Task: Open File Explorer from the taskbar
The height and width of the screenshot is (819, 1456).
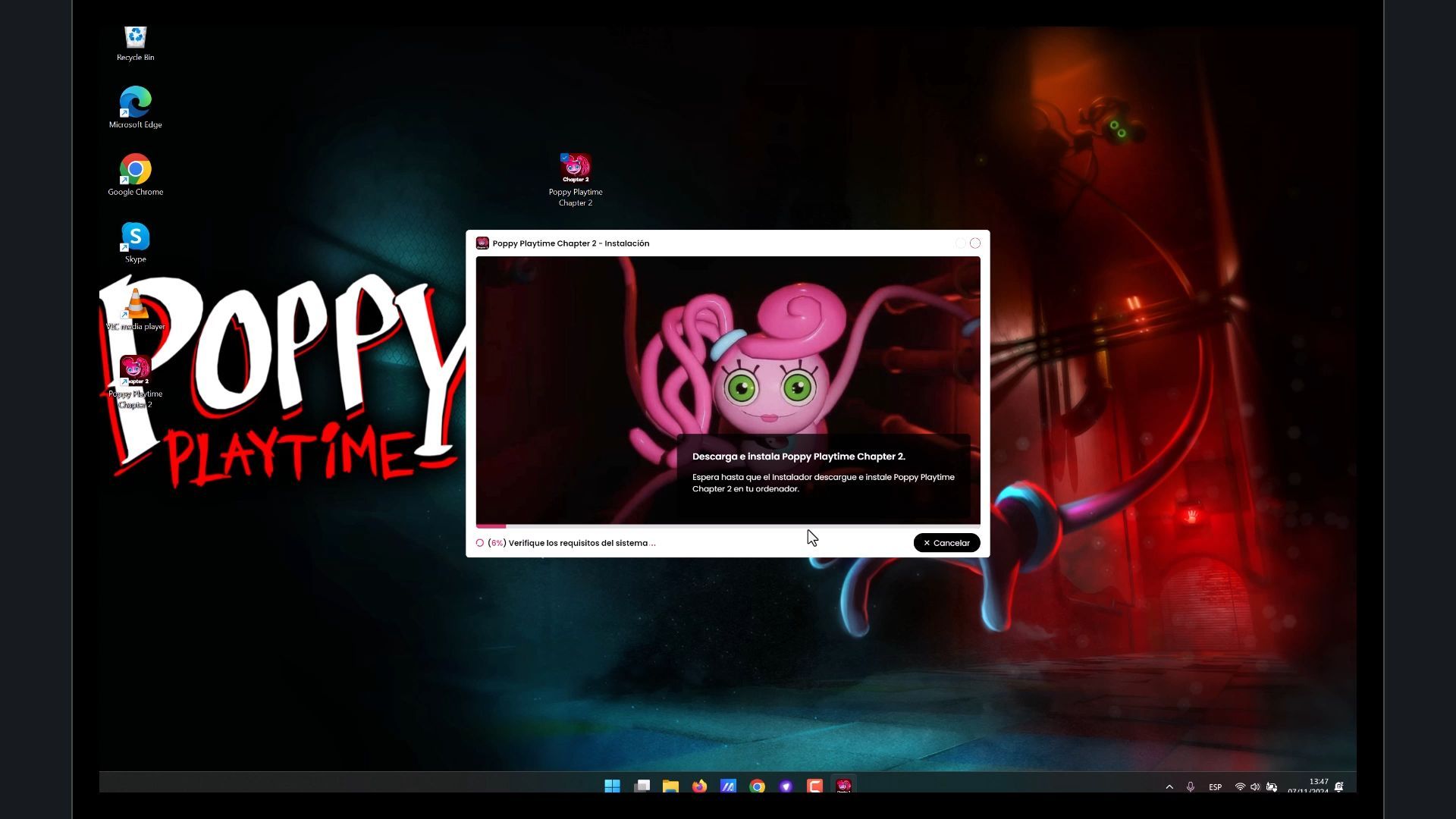Action: click(x=670, y=786)
